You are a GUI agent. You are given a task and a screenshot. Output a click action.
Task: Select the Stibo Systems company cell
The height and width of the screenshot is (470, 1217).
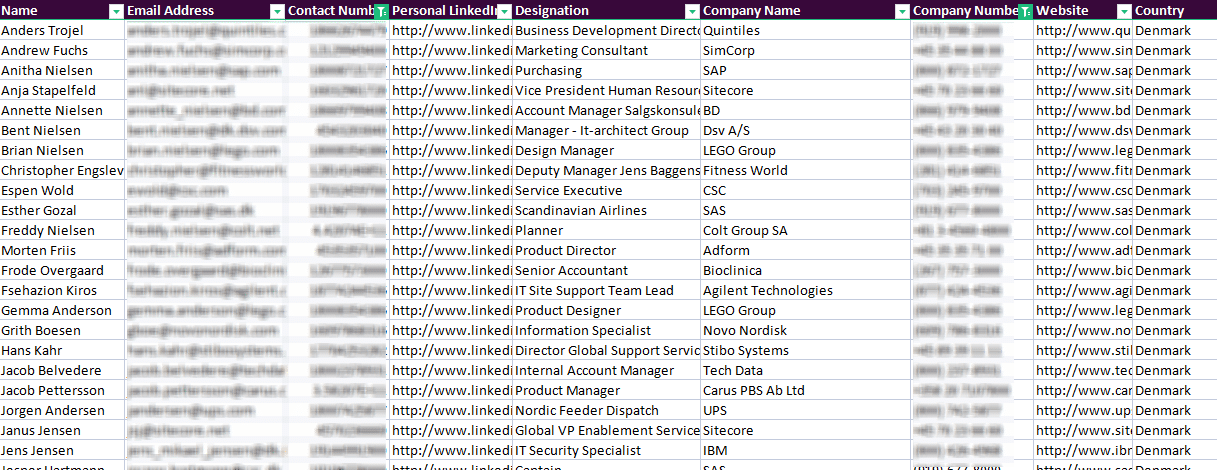[x=806, y=351]
